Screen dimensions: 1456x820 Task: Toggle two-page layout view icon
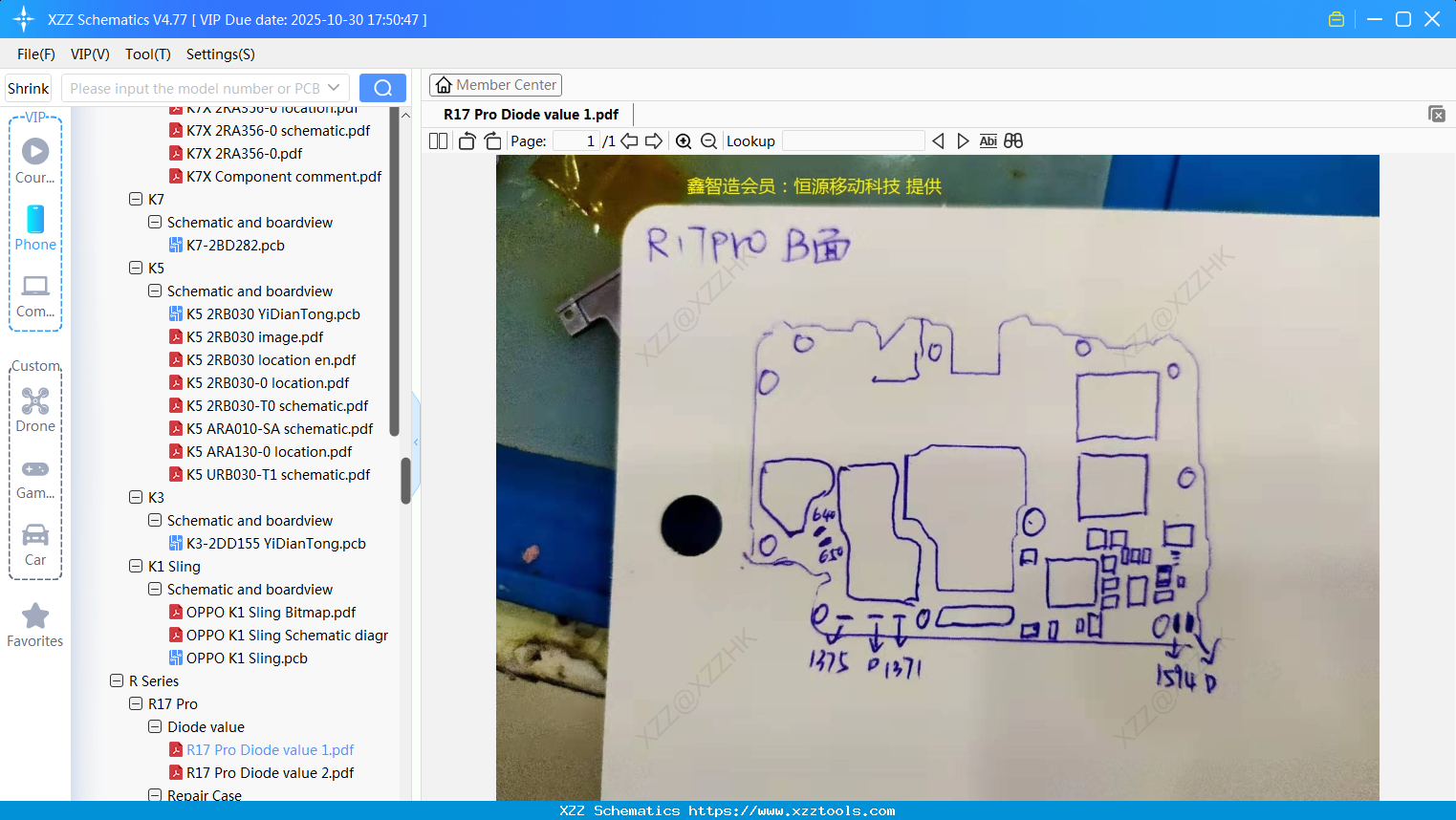[439, 141]
